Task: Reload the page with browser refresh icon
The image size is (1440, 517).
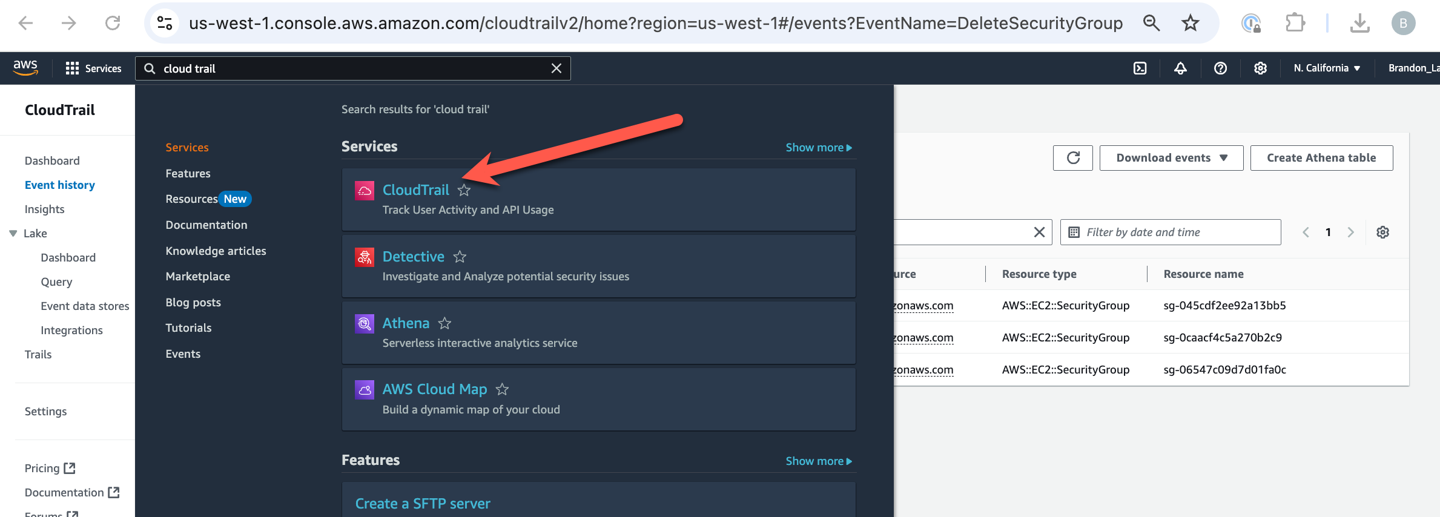Action: pyautogui.click(x=113, y=23)
